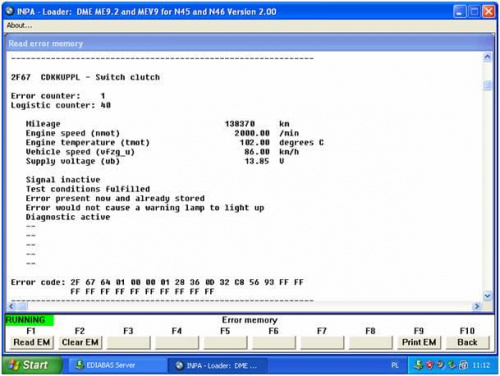The height and width of the screenshot is (376, 500).
Task: Click horizontal scrollbar left arrow
Action: point(12,306)
